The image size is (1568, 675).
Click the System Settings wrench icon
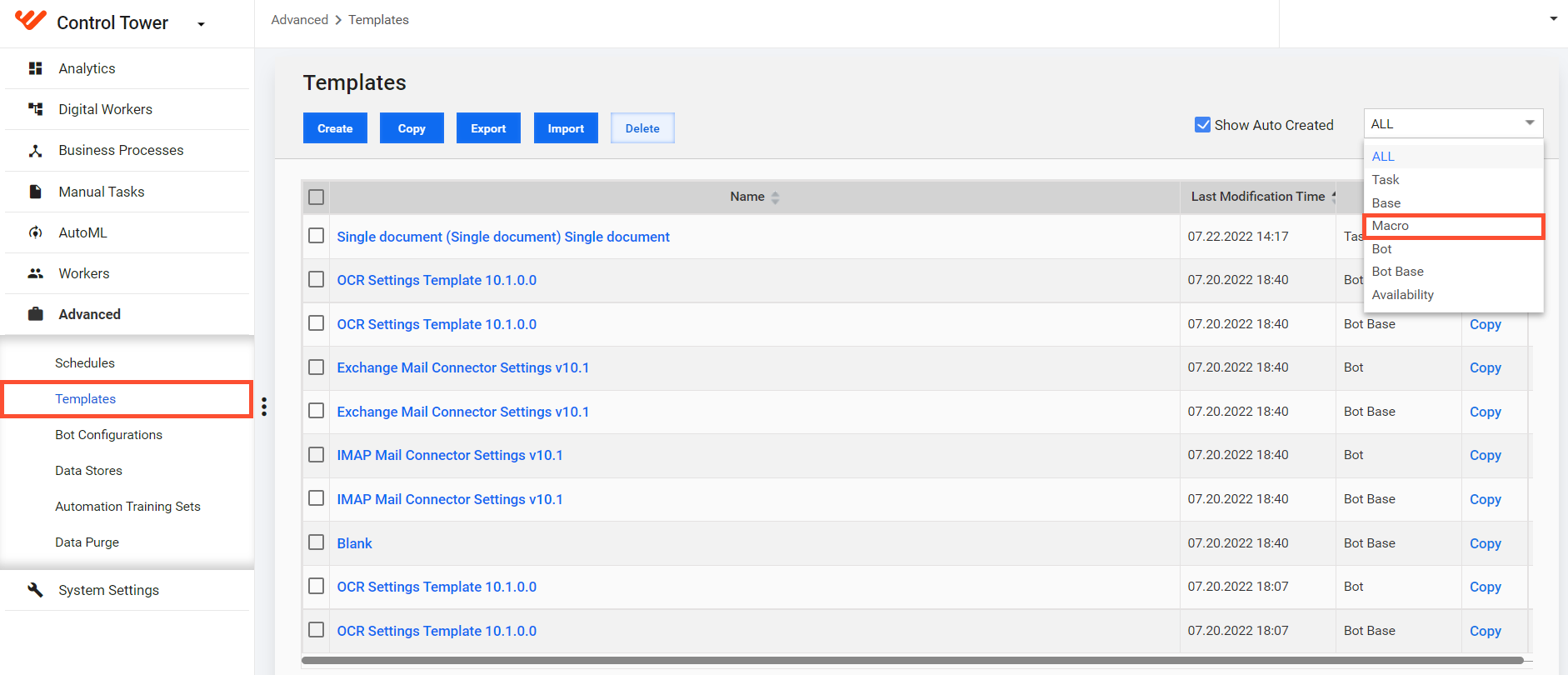[x=35, y=590]
